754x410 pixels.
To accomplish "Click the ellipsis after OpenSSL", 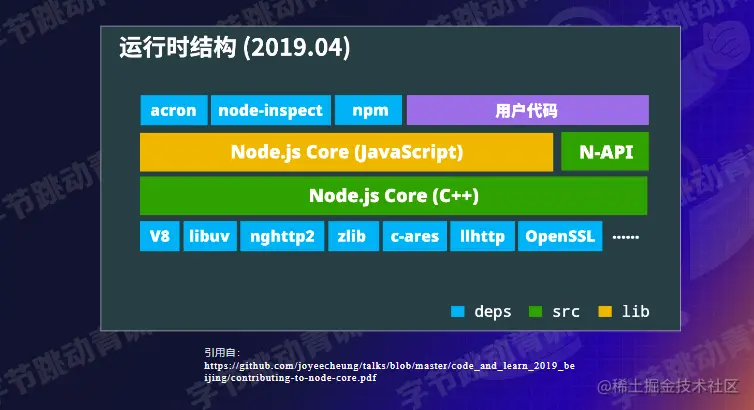I will (x=626, y=237).
